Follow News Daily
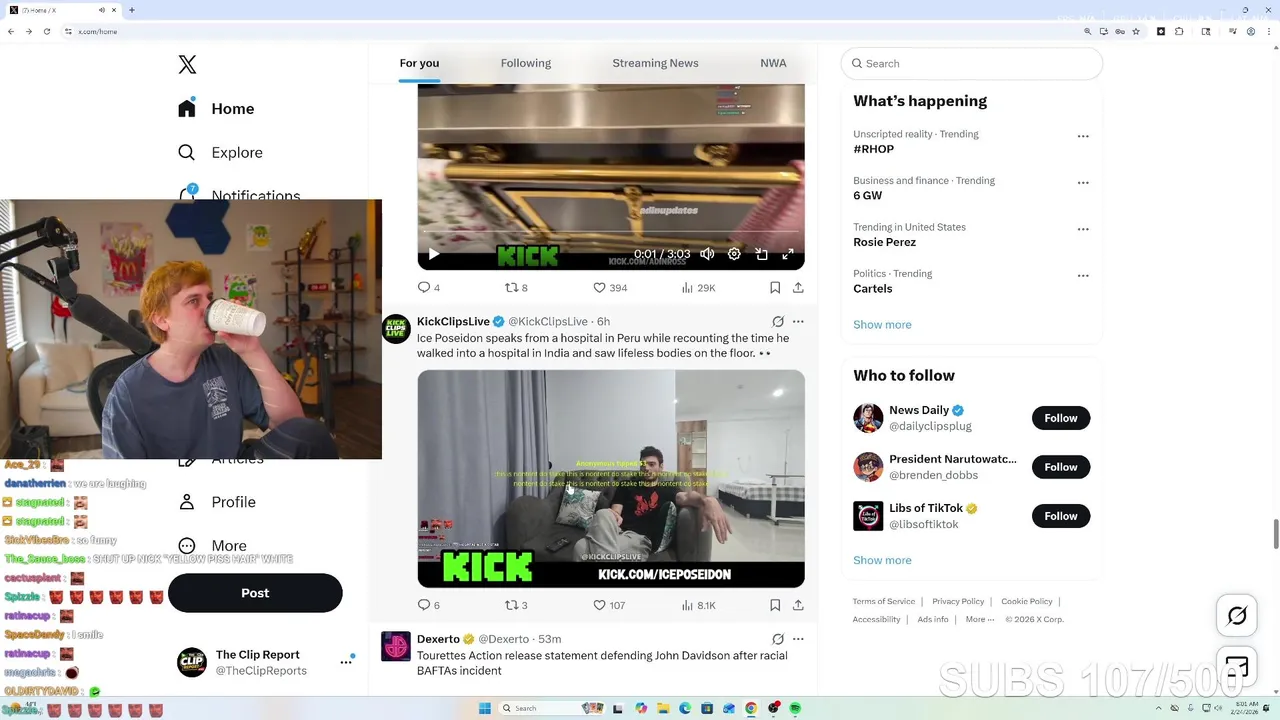This screenshot has width=1280, height=720. click(x=1061, y=418)
